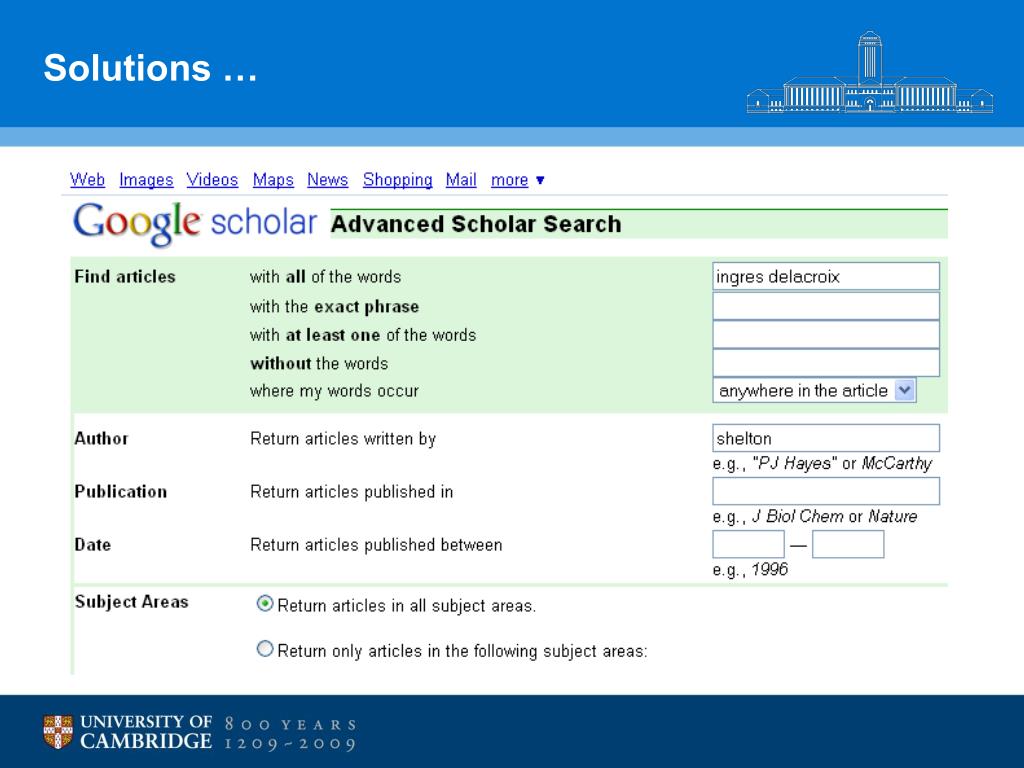Open the 'anywhere in the article' dropdown
Viewport: 1024px width, 768px height.
pyautogui.click(x=814, y=391)
